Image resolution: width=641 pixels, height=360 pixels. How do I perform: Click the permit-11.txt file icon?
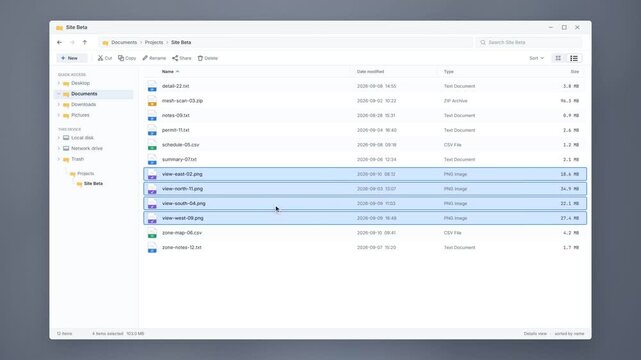(x=152, y=130)
